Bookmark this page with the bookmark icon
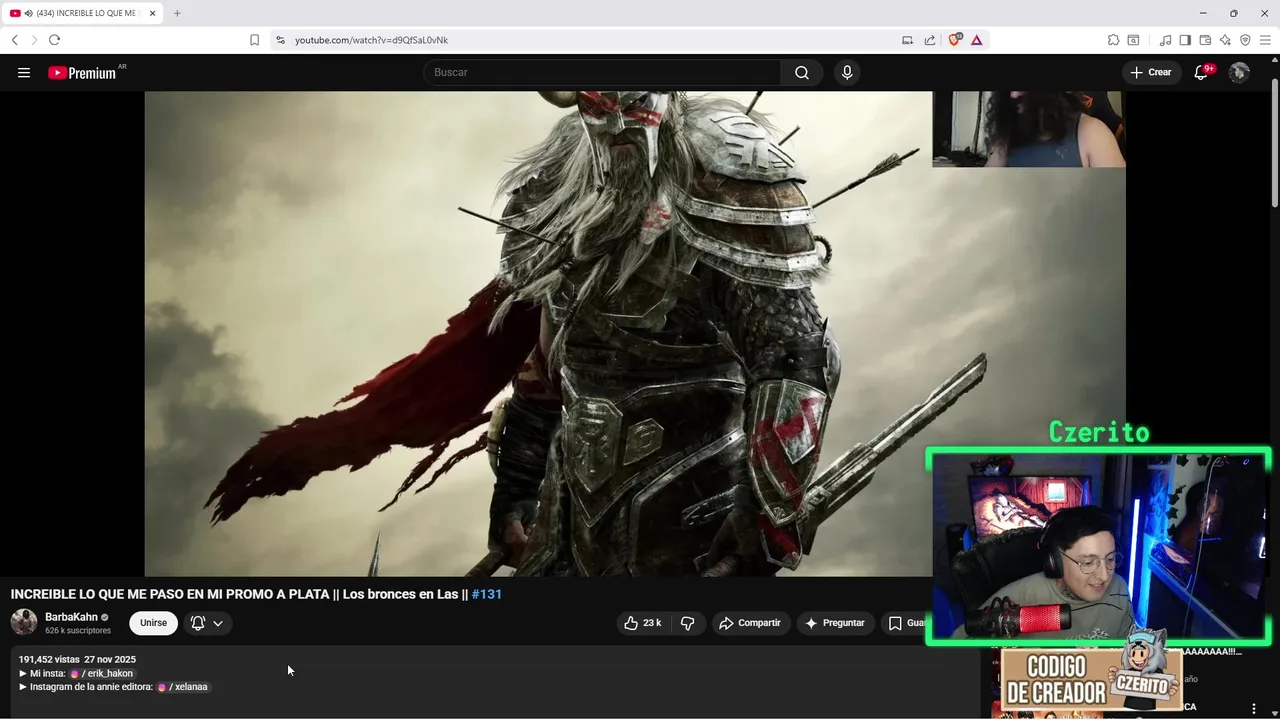The height and width of the screenshot is (720, 1280). pos(254,40)
